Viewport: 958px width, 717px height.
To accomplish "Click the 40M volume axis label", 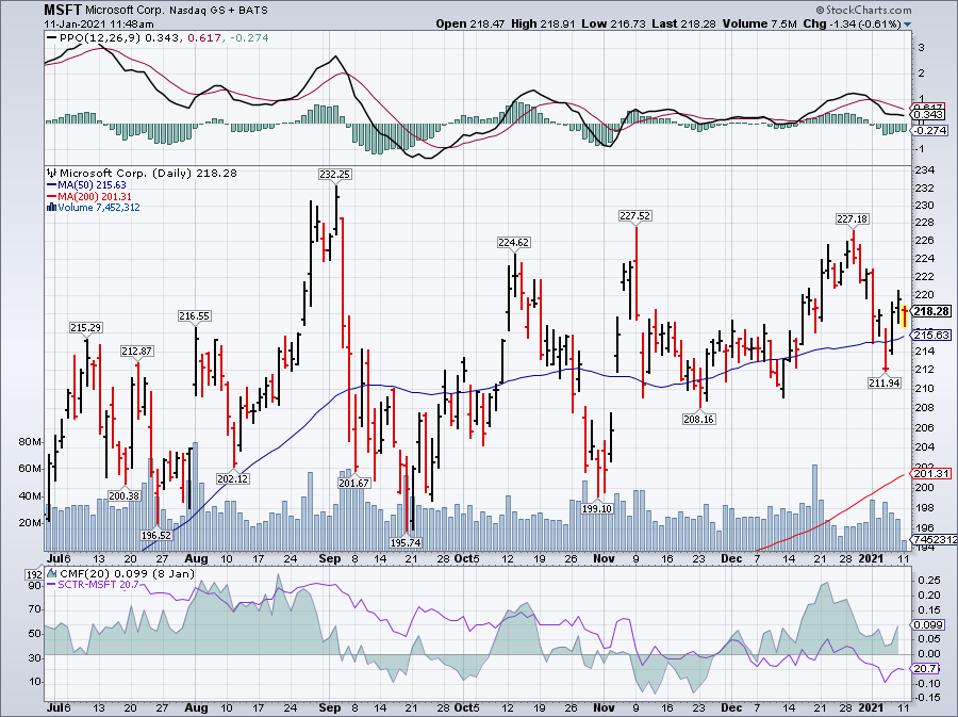I will point(30,496).
